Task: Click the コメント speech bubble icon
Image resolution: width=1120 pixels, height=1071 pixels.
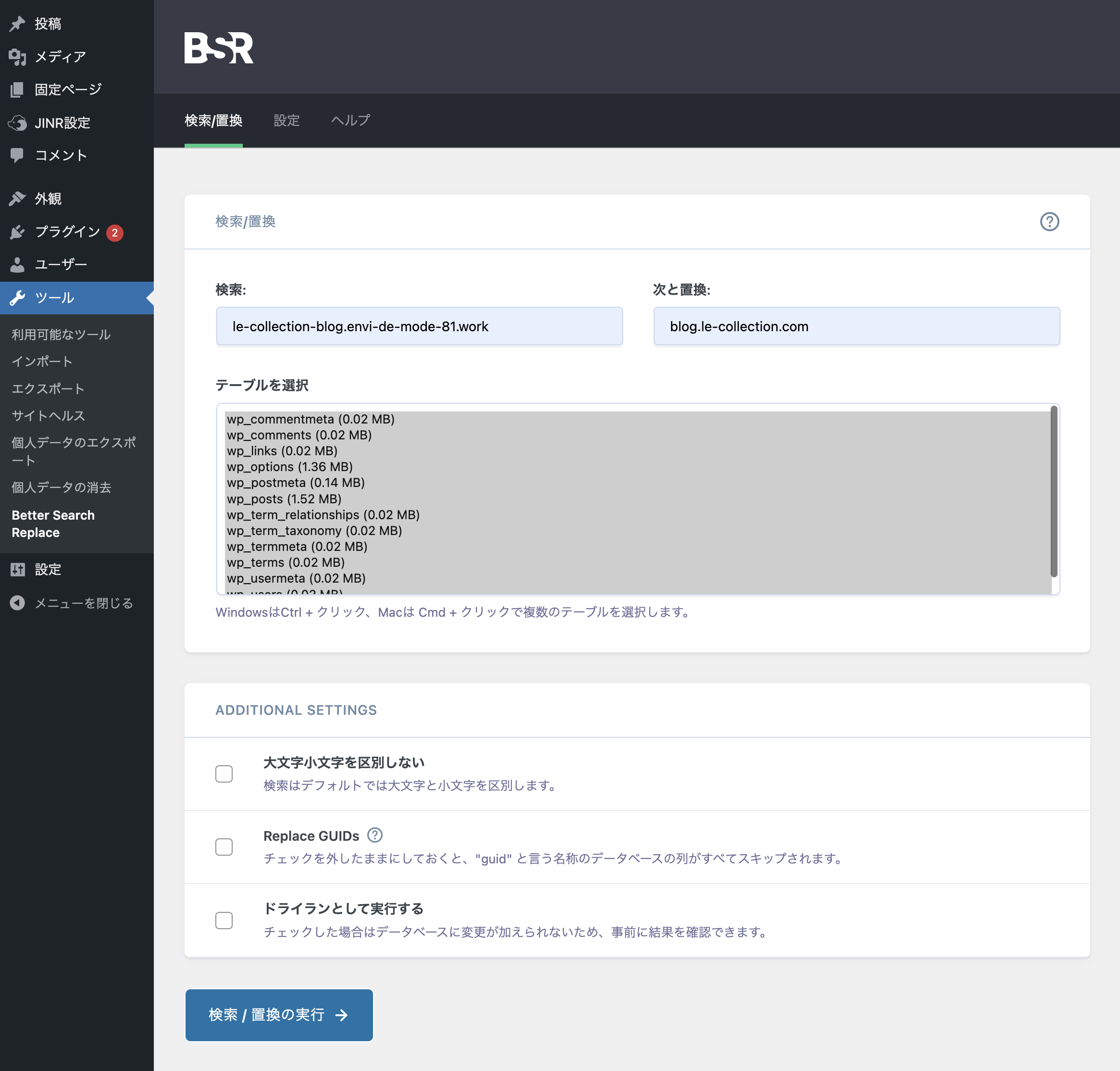Action: (x=17, y=155)
